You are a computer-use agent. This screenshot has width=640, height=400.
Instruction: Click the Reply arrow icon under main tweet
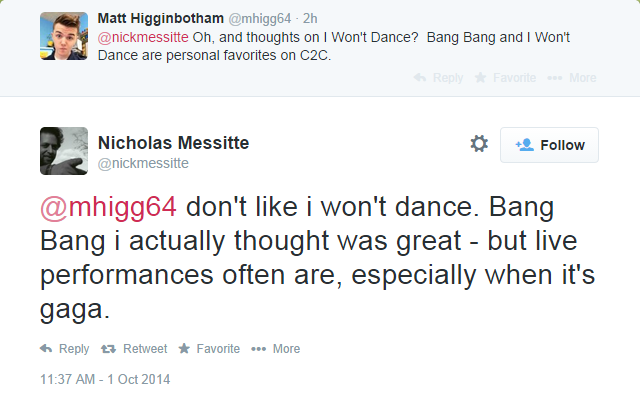tap(45, 349)
